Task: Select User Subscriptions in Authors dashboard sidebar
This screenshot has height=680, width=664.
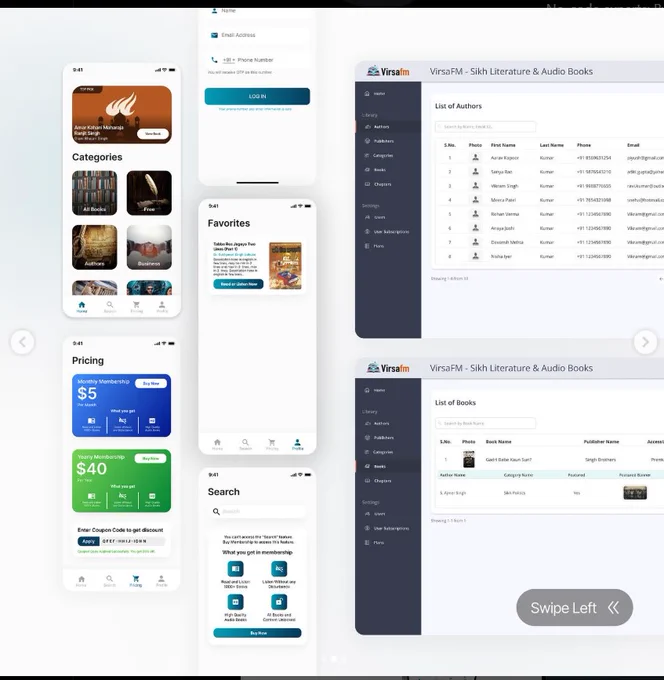Action: pos(390,232)
